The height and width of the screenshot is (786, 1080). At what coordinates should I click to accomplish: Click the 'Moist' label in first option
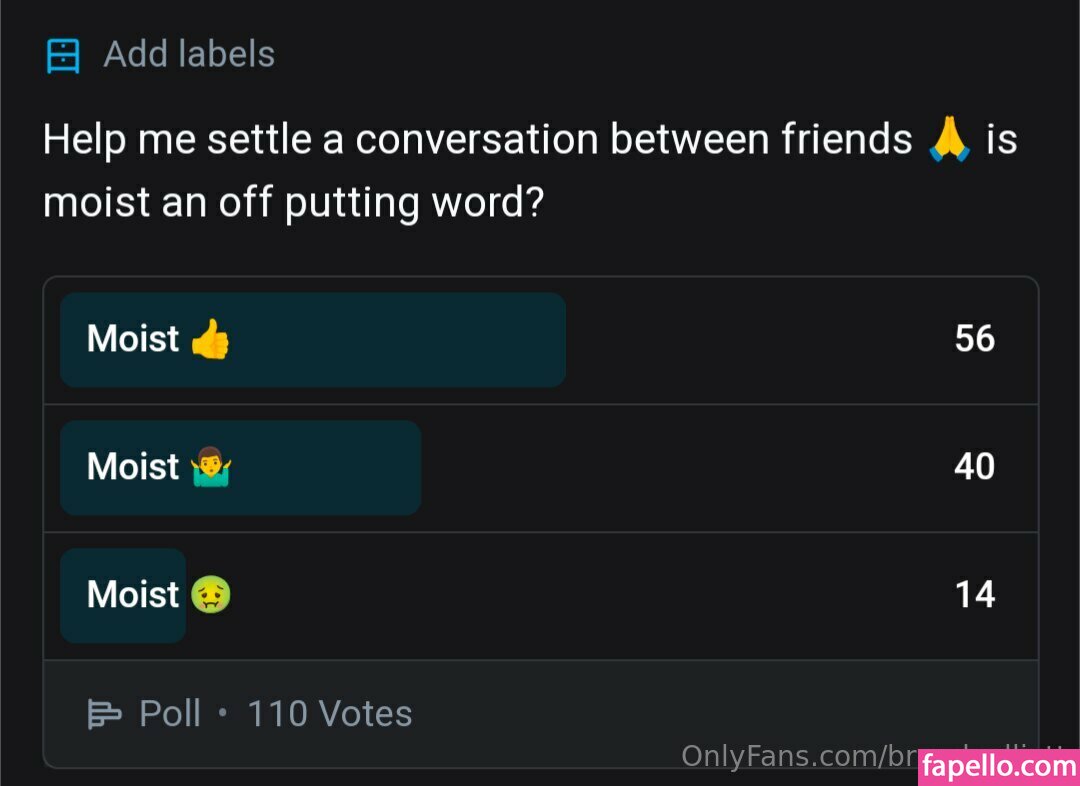click(x=133, y=340)
